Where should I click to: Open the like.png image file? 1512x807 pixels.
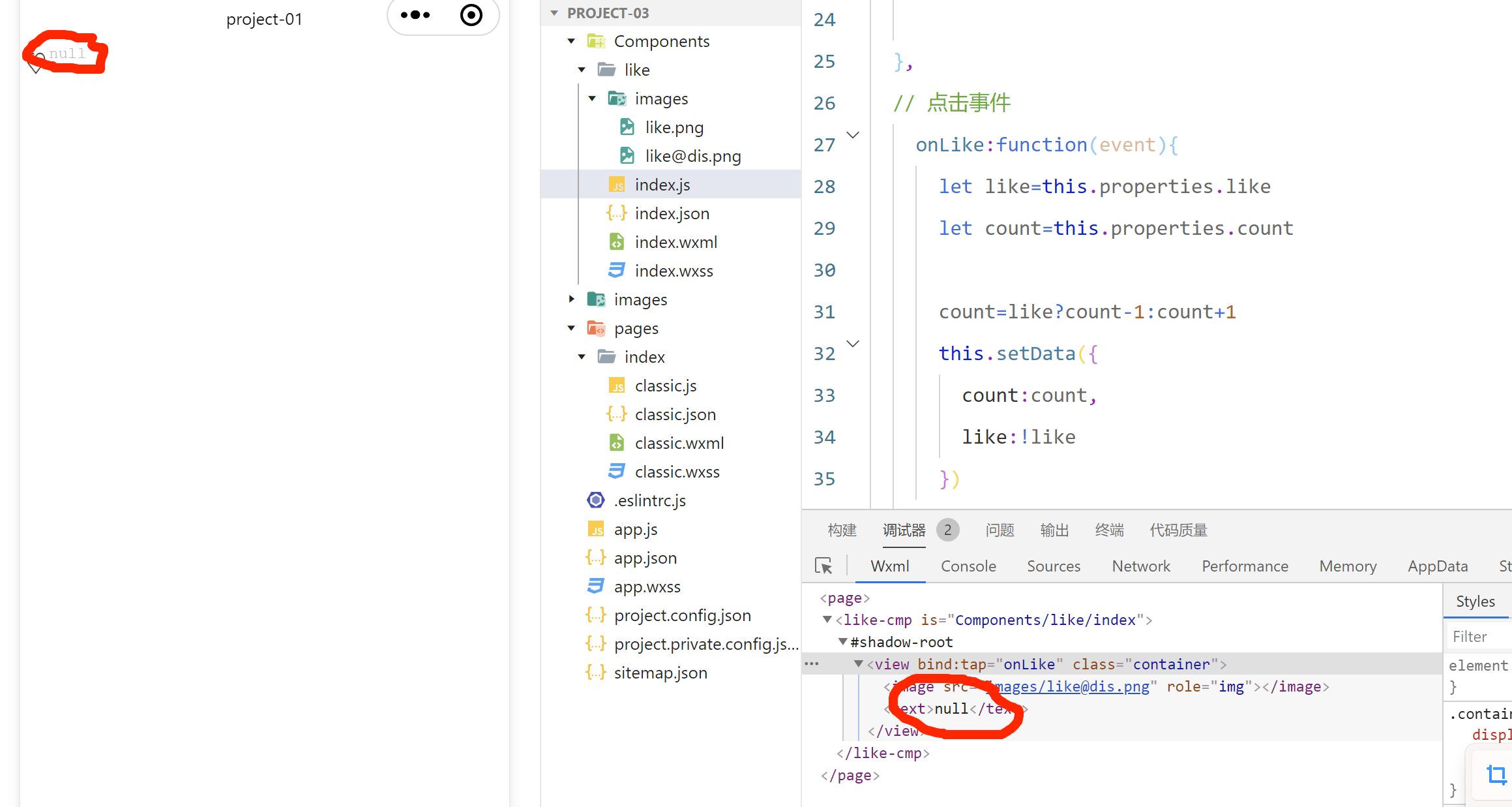674,127
